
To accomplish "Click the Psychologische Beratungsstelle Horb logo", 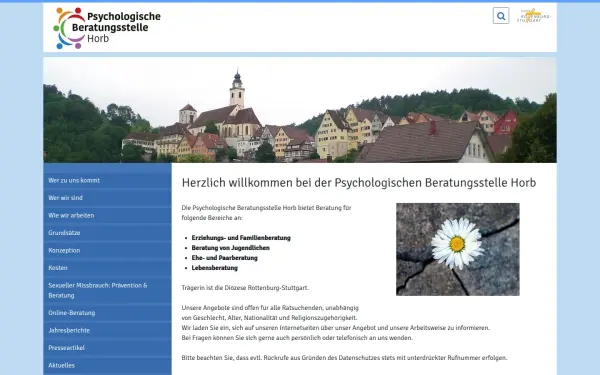I will click(107, 28).
